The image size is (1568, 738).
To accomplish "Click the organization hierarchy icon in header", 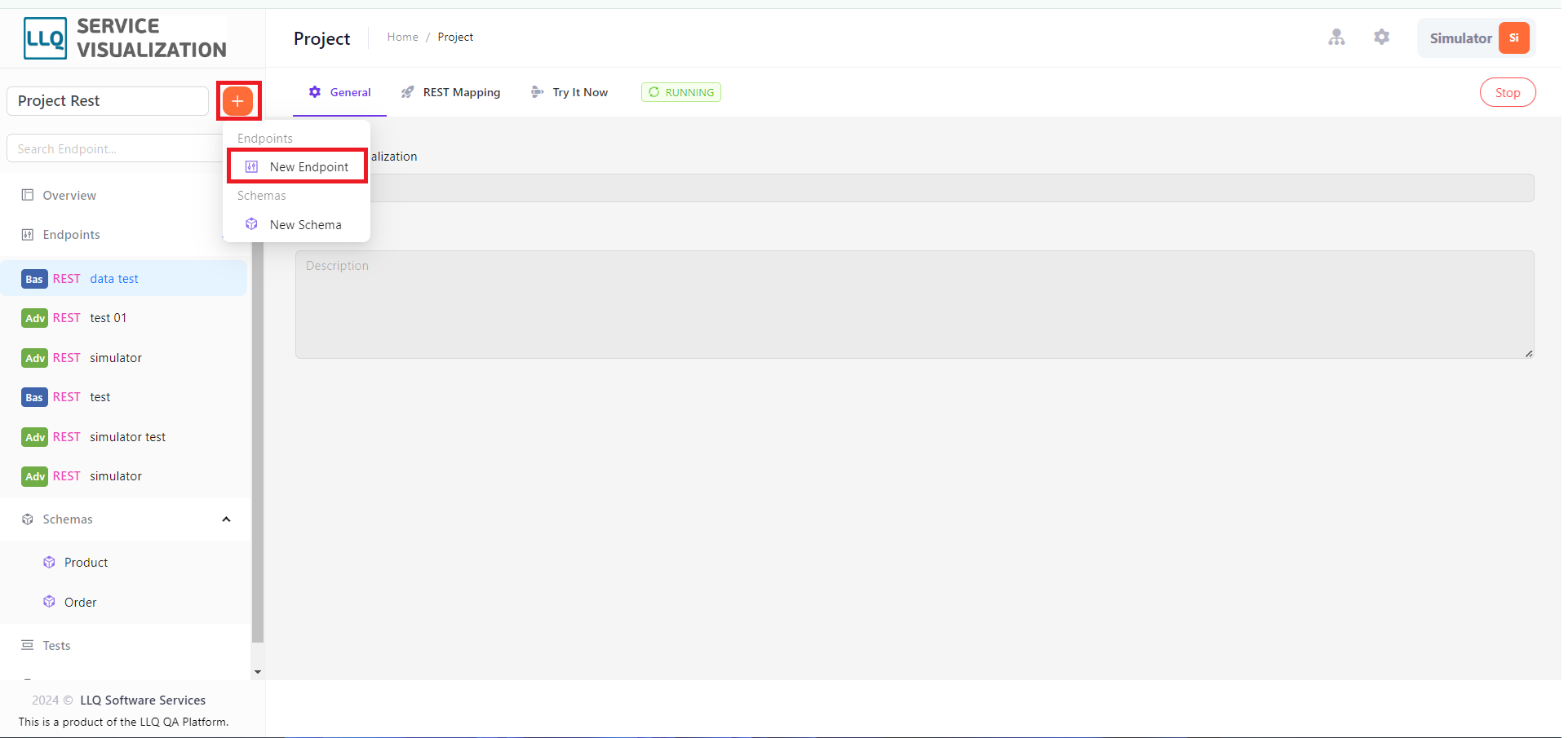I will 1336,37.
